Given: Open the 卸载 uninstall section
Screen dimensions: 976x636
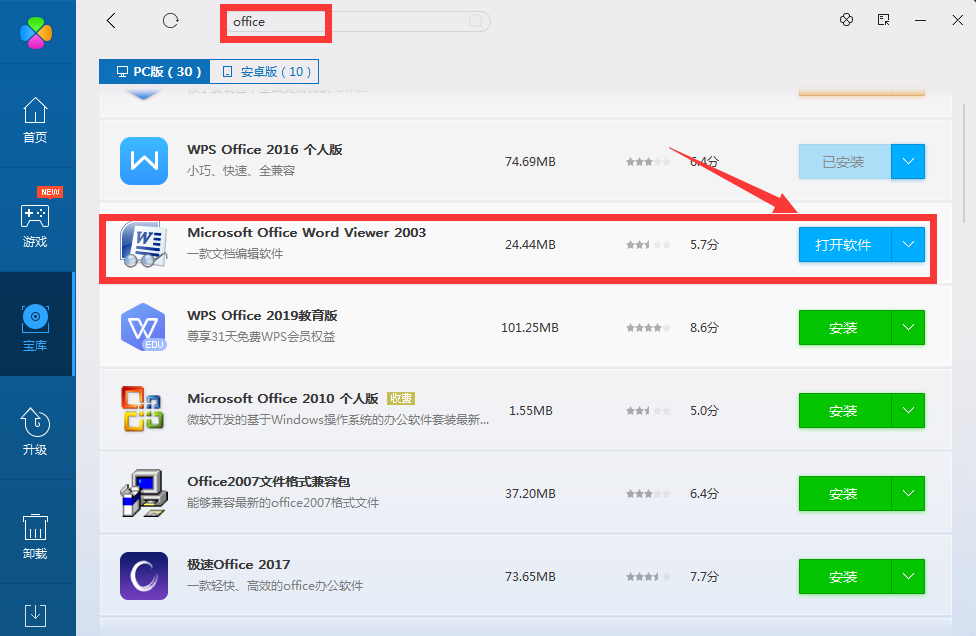Looking at the screenshot, I should click(x=35, y=536).
